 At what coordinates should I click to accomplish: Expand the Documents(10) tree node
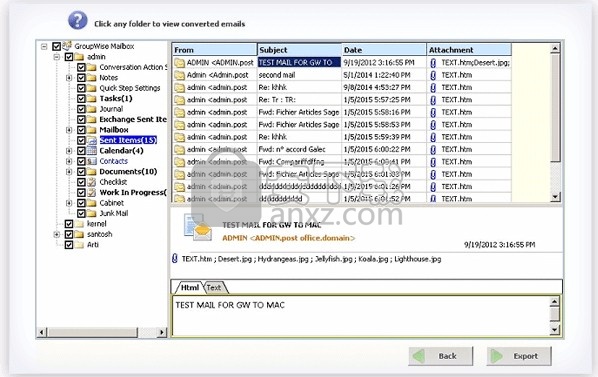click(x=69, y=172)
